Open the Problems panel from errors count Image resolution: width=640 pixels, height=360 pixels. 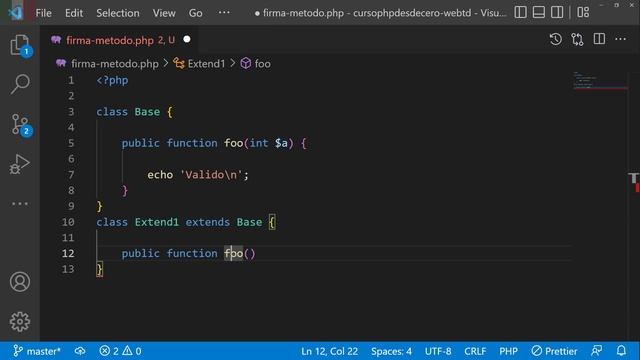click(120, 351)
